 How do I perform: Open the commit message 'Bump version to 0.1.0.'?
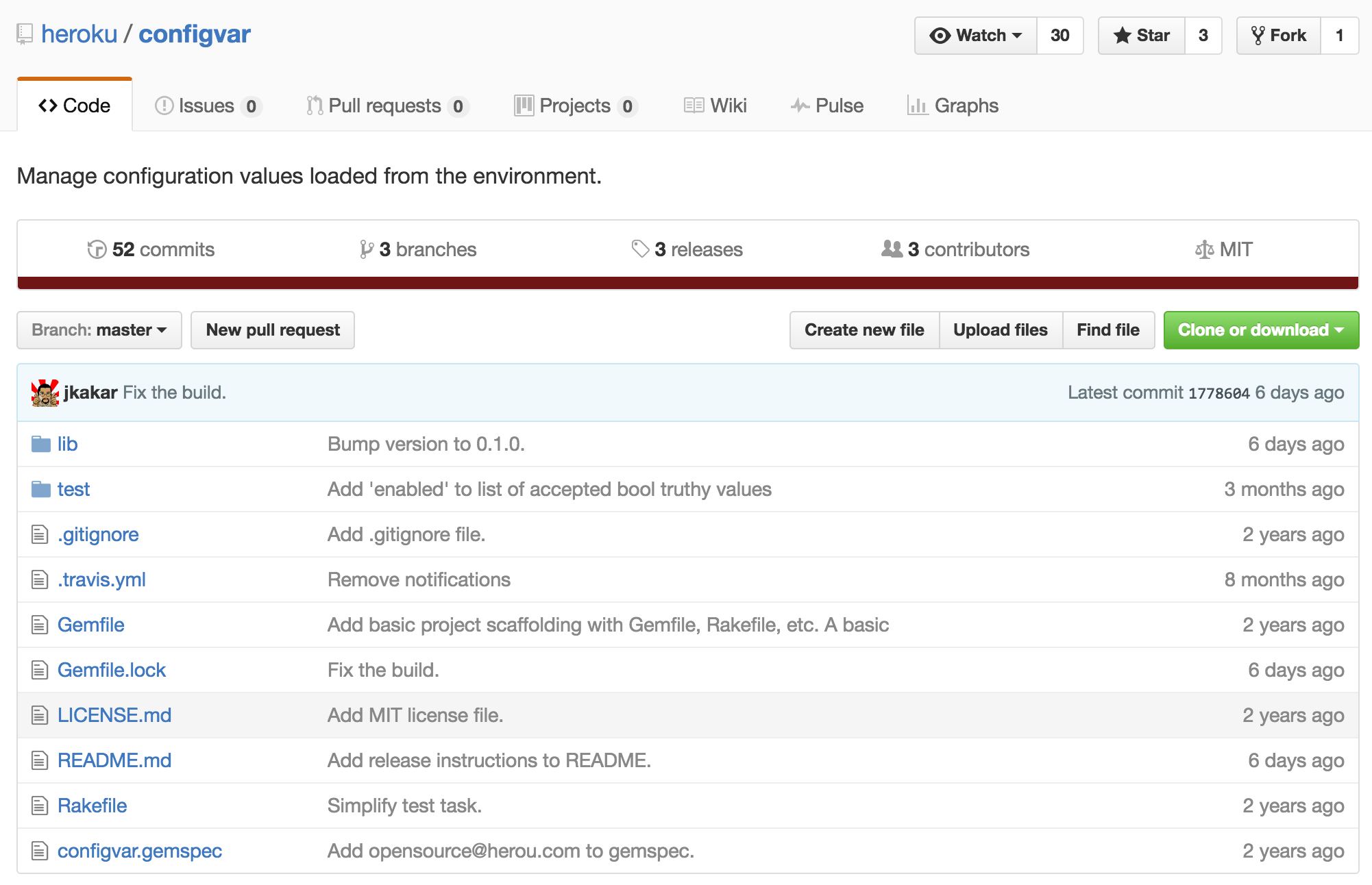[426, 444]
